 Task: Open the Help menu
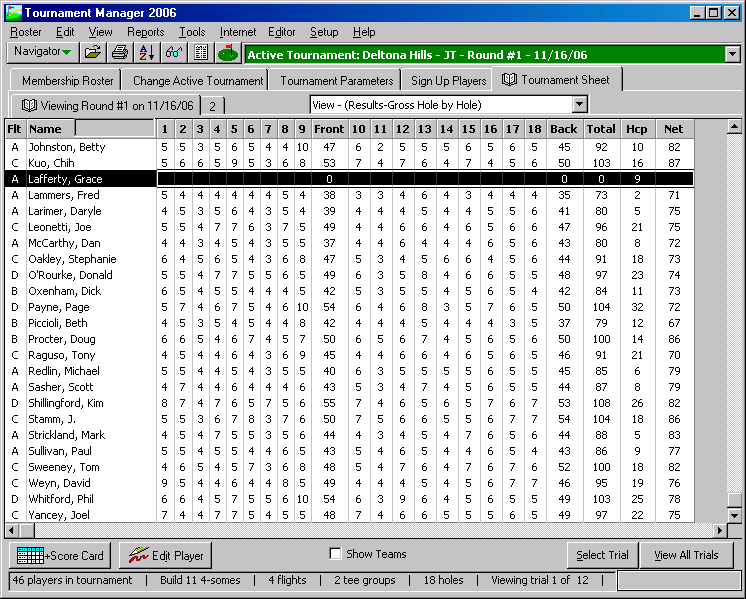pyautogui.click(x=364, y=32)
